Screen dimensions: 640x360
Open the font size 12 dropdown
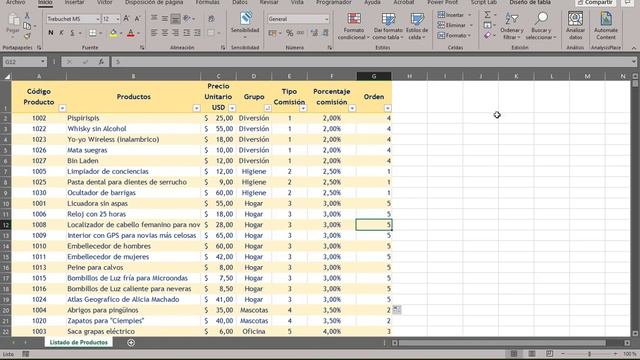pos(118,19)
